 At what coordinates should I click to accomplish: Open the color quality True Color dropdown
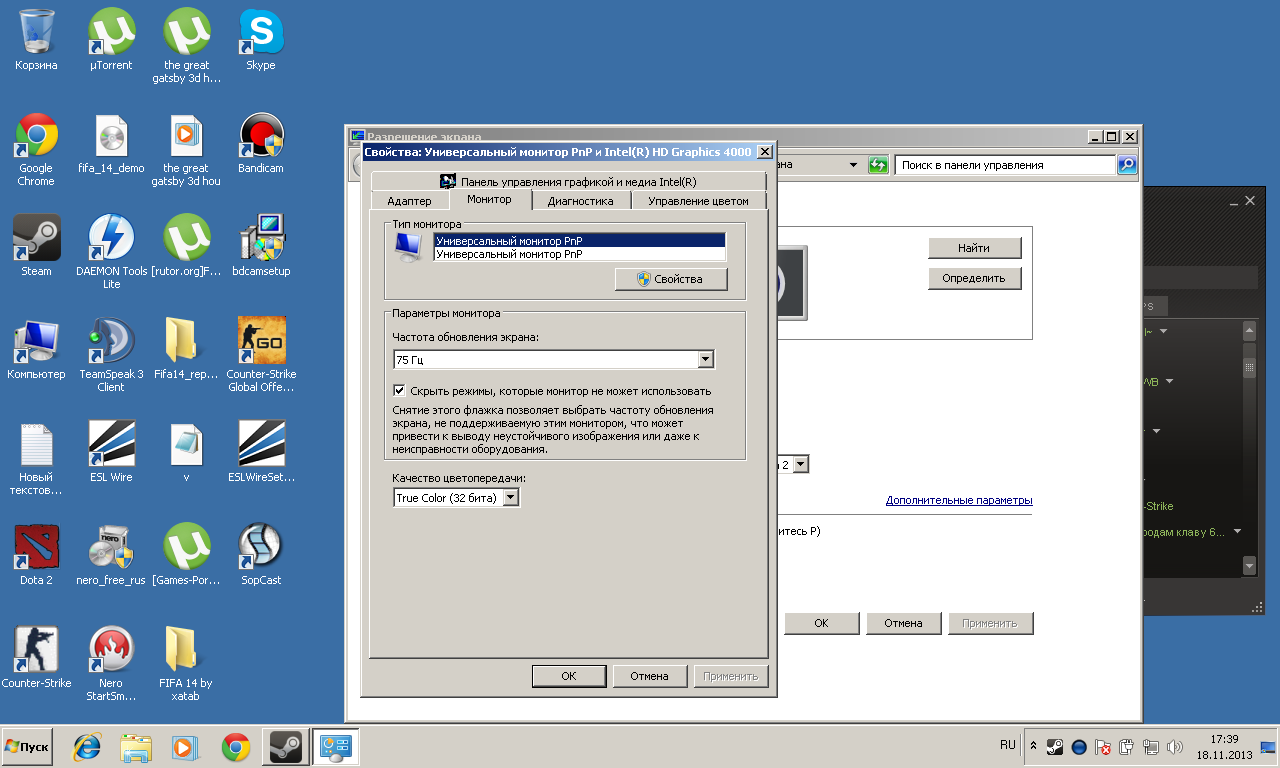click(x=511, y=497)
